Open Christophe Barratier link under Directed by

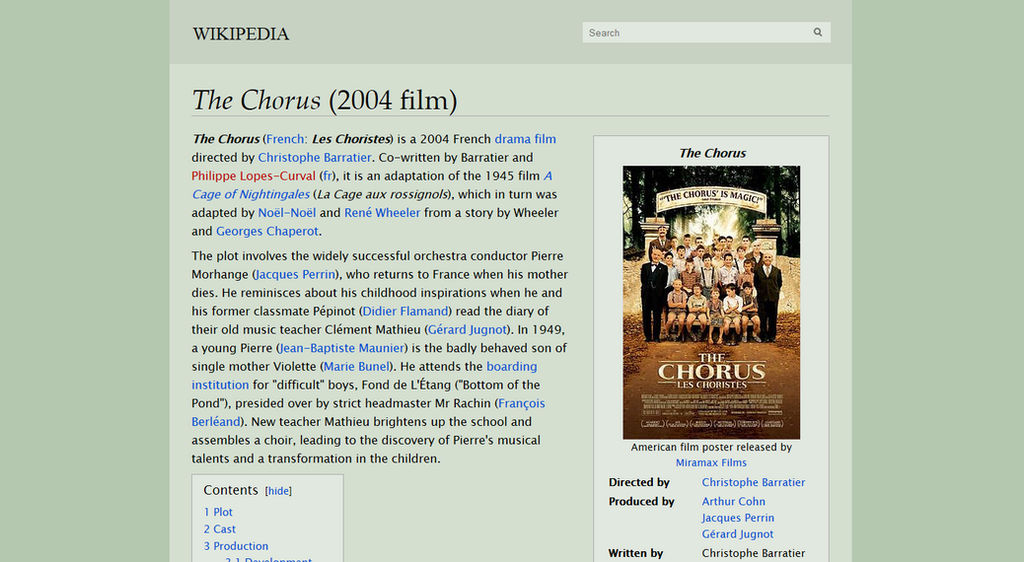[753, 482]
